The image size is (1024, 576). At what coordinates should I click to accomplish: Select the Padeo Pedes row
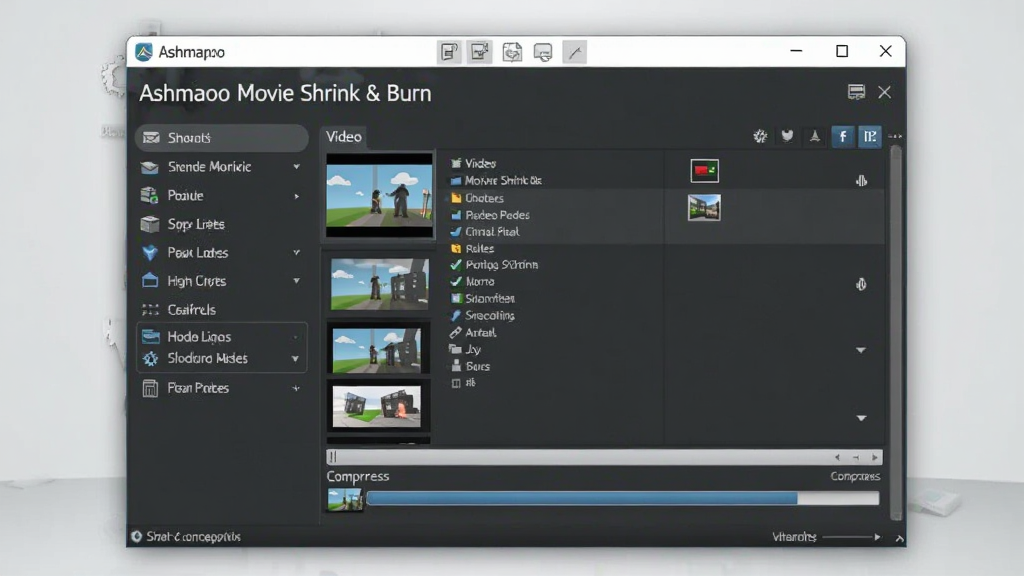click(490, 215)
